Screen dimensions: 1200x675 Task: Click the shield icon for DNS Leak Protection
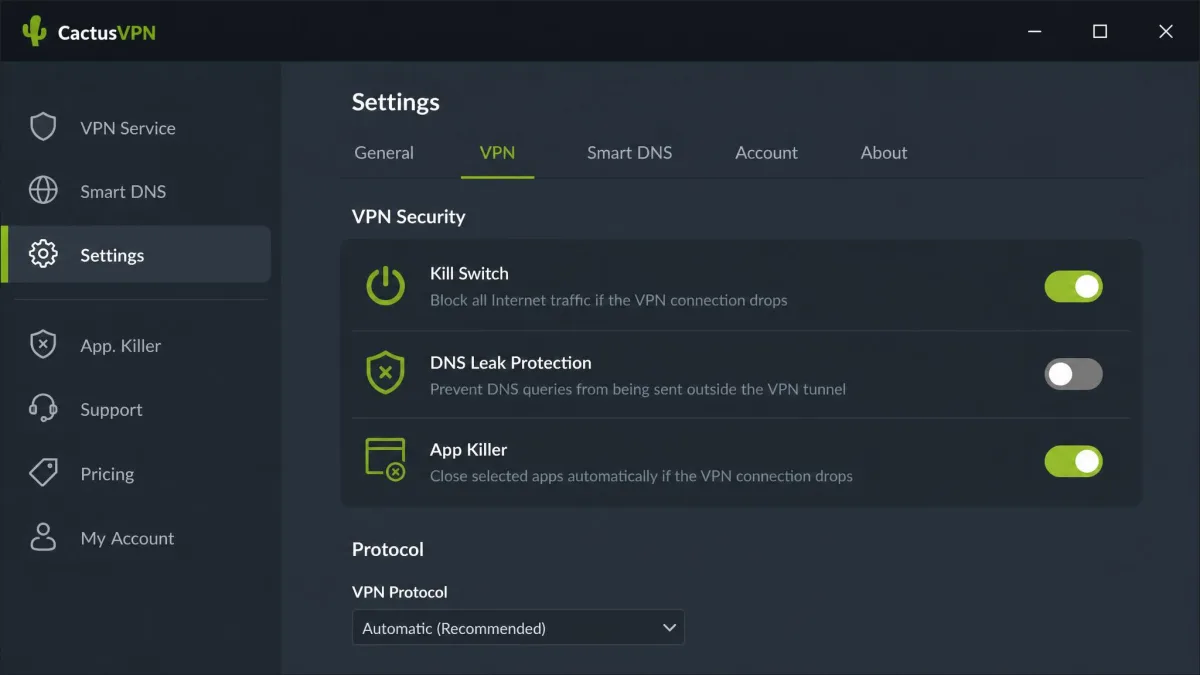(385, 373)
